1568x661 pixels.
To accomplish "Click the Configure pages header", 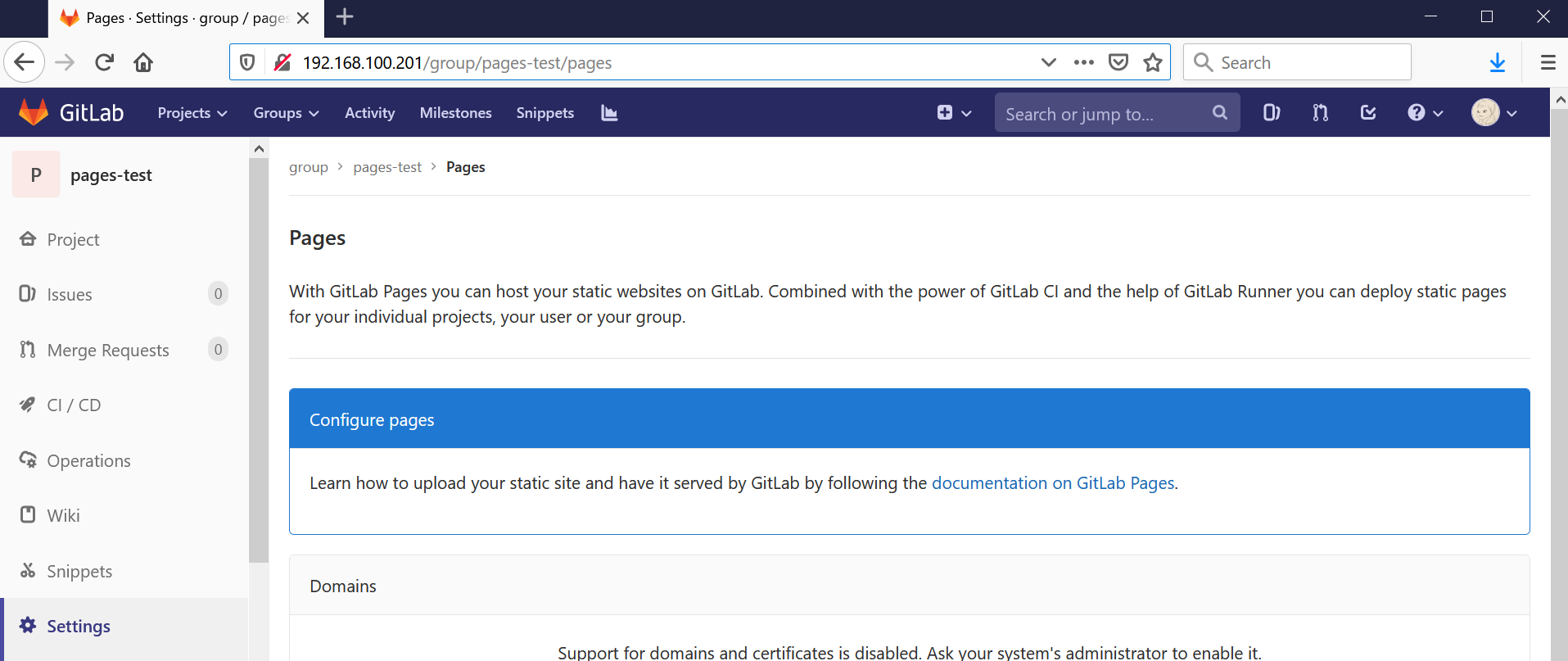I will (x=909, y=419).
